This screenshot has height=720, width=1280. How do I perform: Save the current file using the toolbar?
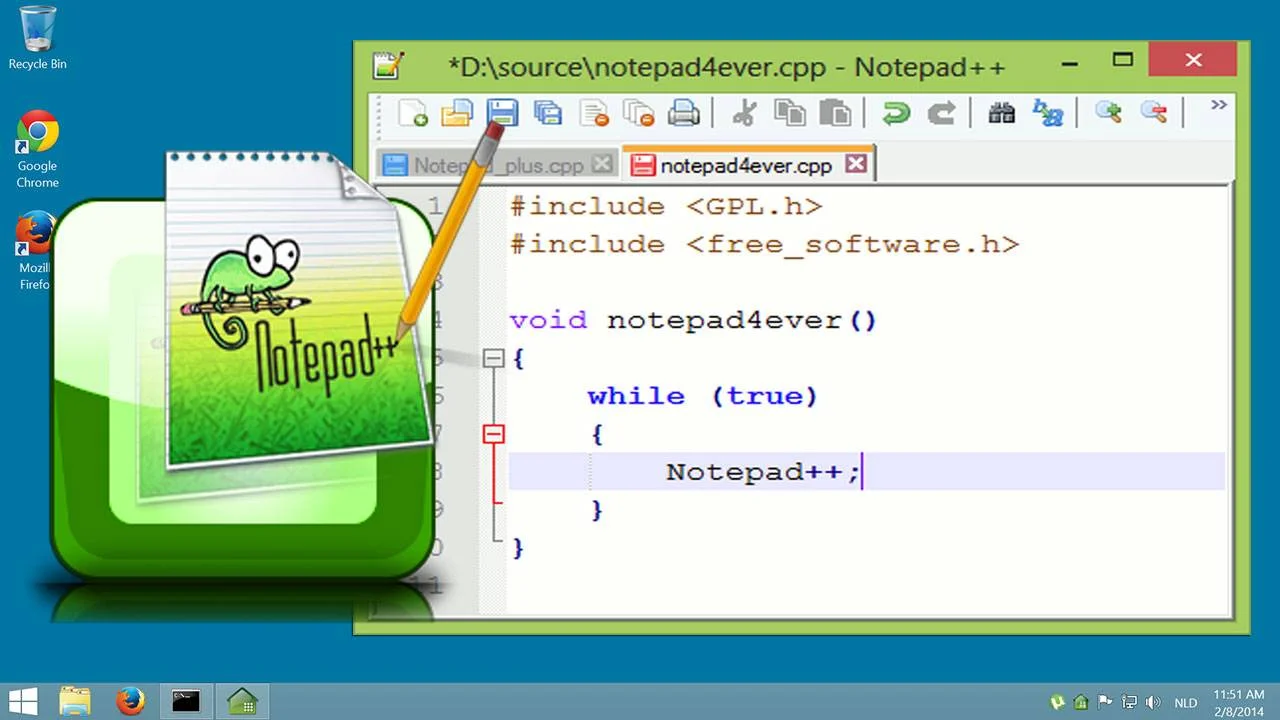coord(502,113)
